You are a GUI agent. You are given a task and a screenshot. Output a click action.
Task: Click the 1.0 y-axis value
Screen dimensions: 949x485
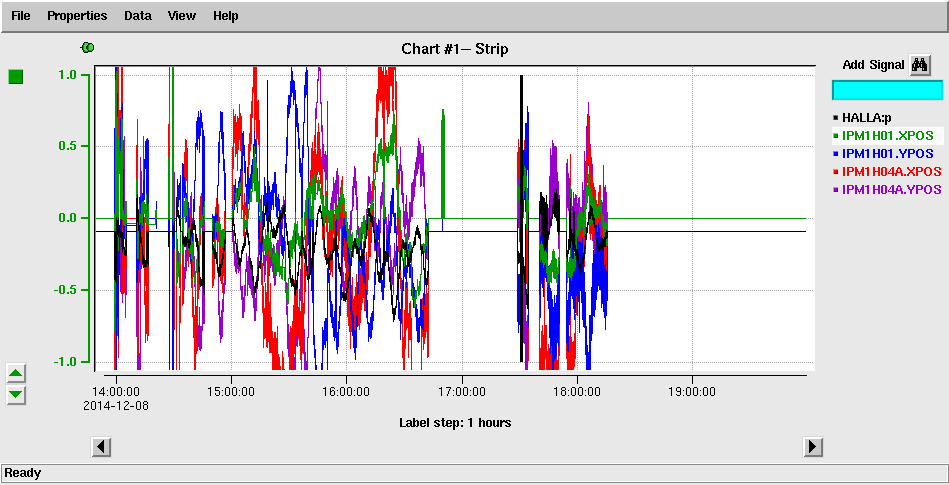[x=66, y=74]
